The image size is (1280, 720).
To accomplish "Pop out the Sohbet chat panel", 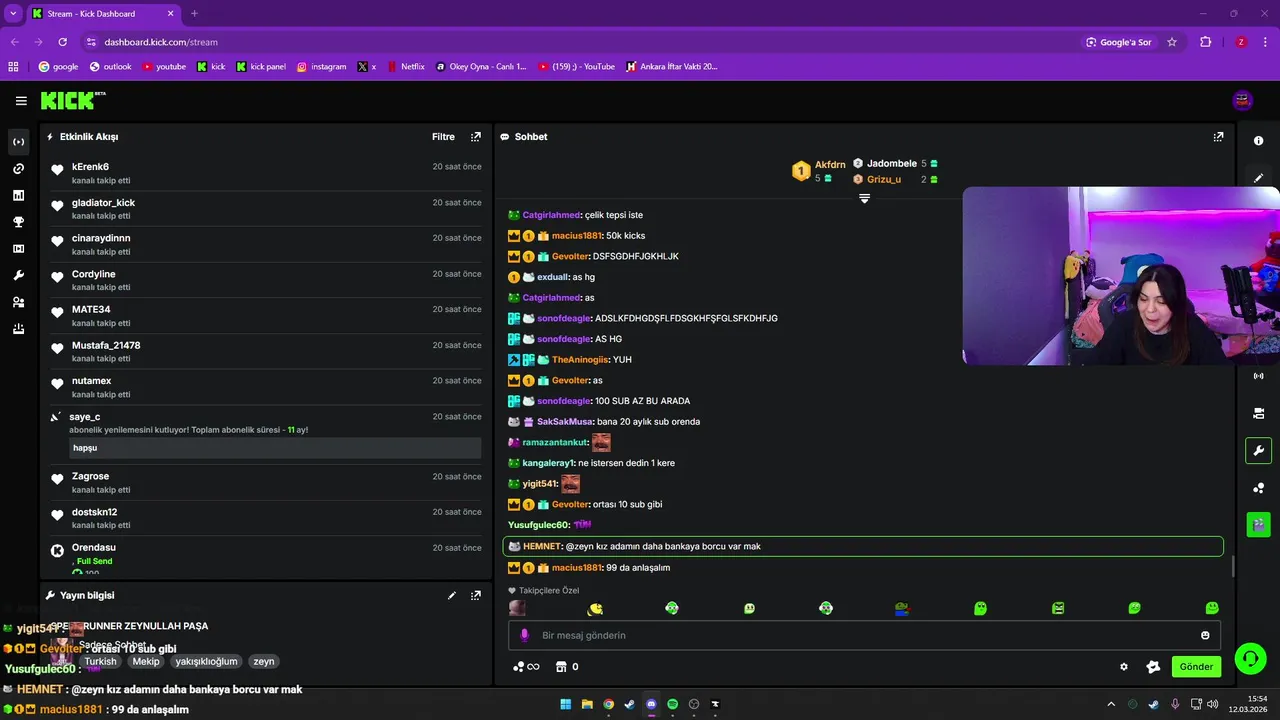I will click(1218, 137).
